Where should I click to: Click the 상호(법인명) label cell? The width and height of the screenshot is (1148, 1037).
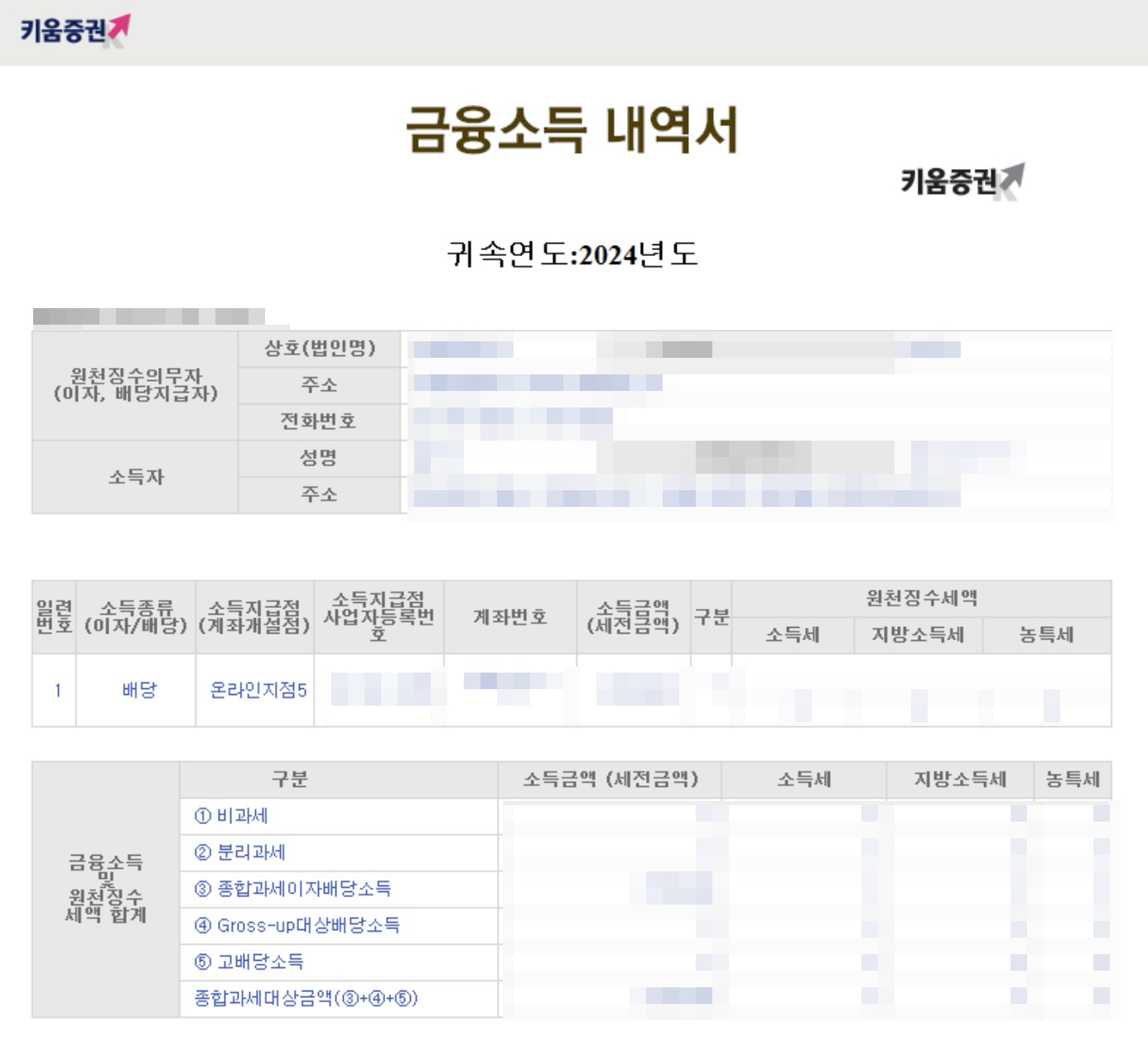320,349
